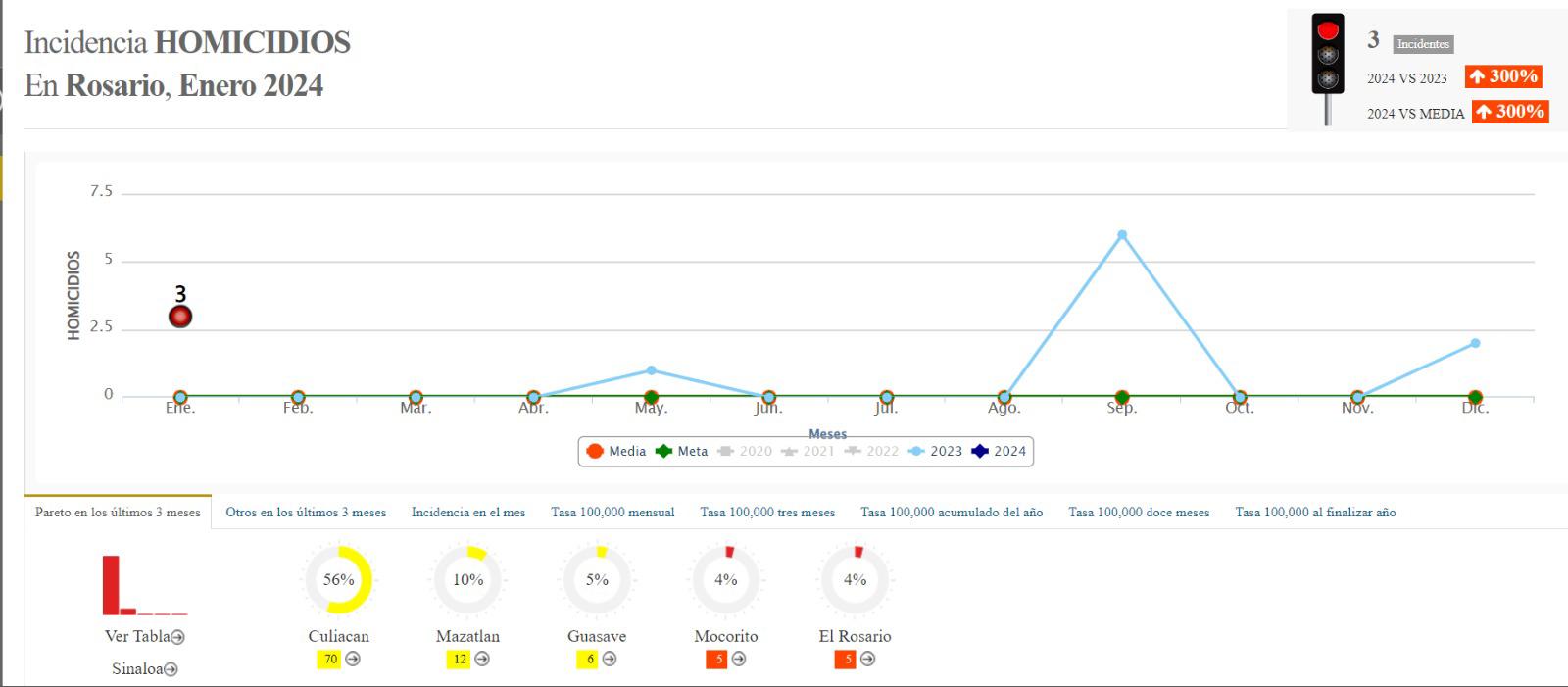
Task: Select Otros en los últimos 3 meses tab
Action: [x=306, y=513]
